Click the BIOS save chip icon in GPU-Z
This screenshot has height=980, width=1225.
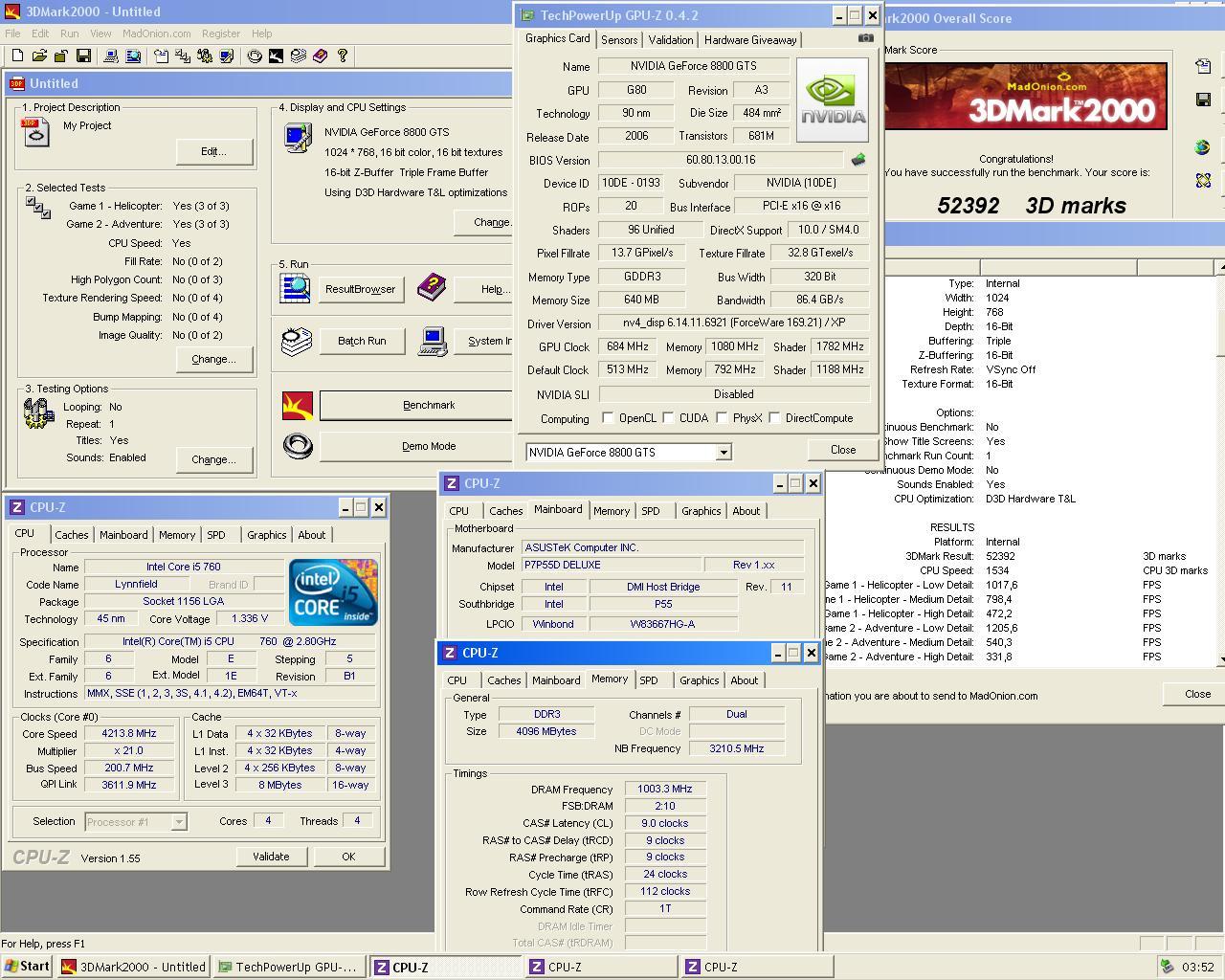[858, 160]
